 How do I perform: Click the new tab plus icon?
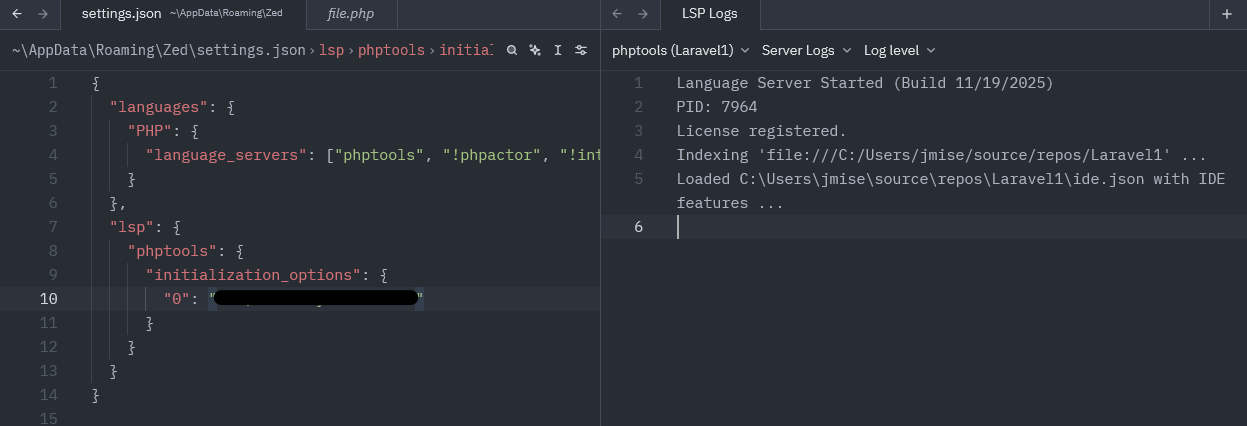(x=1227, y=14)
